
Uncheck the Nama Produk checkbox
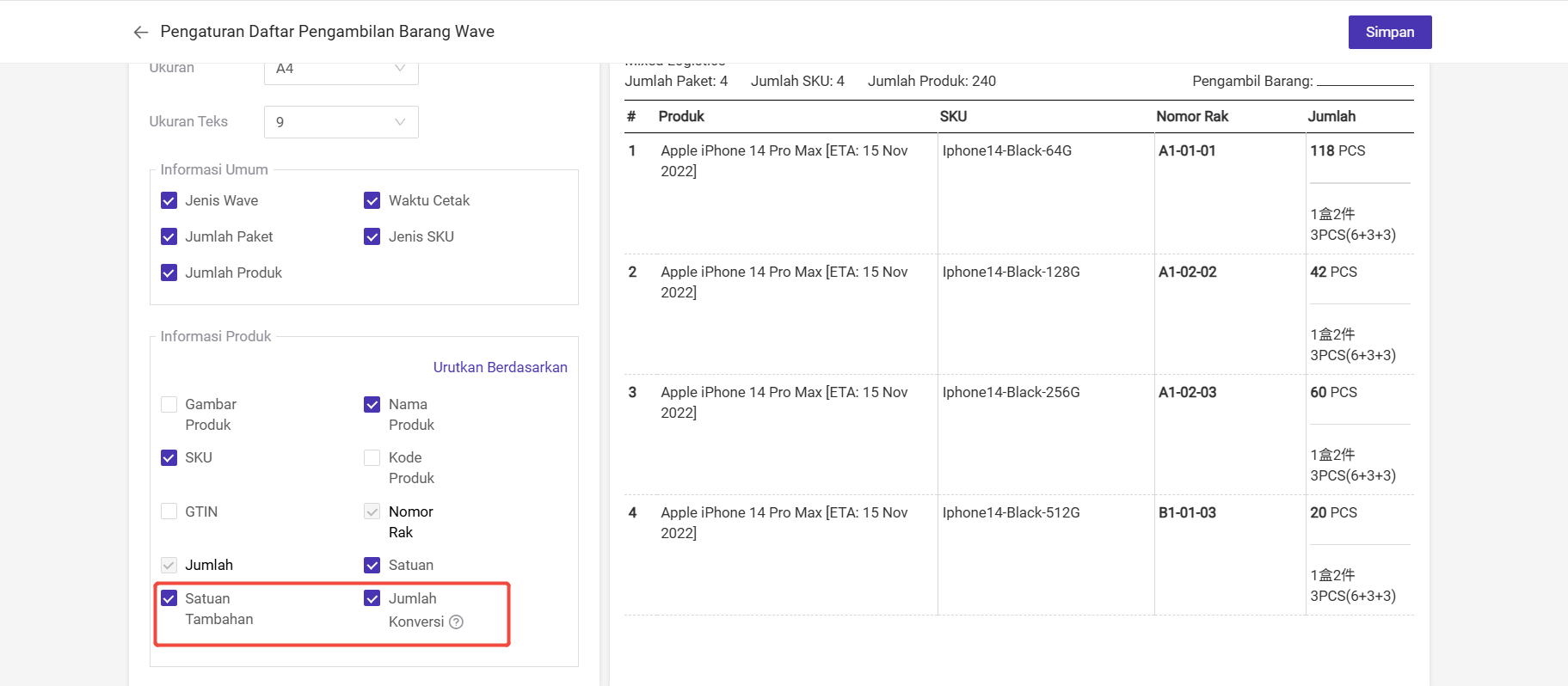tap(372, 404)
